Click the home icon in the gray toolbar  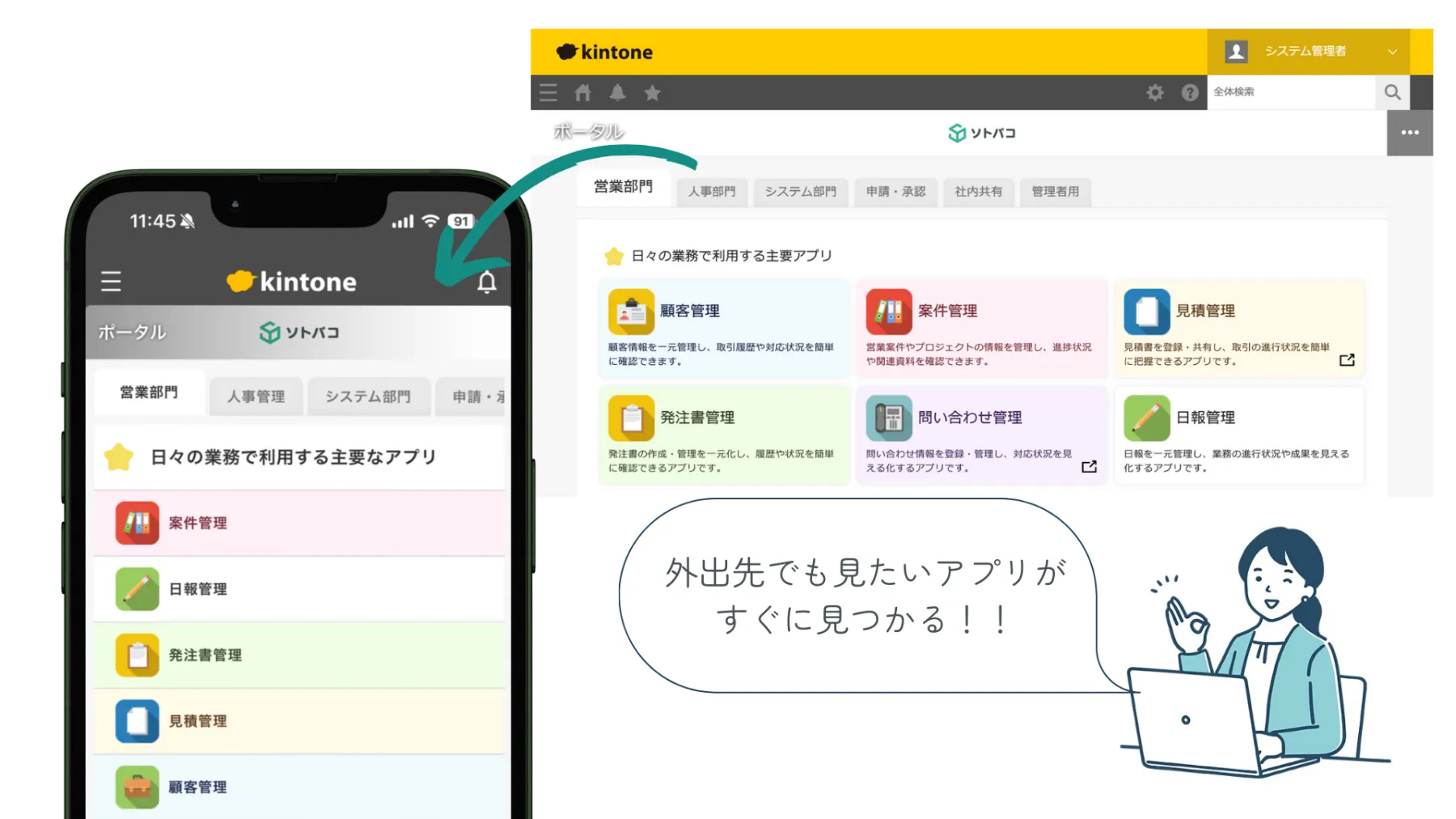[582, 92]
